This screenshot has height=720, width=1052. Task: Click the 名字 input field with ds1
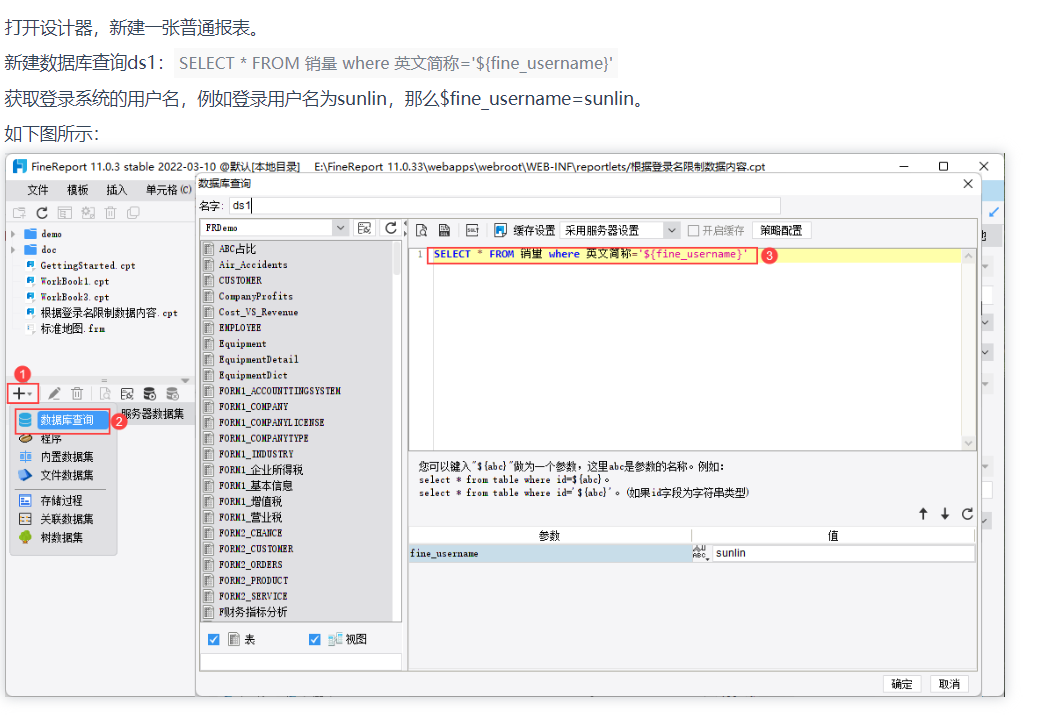pyautogui.click(x=505, y=205)
